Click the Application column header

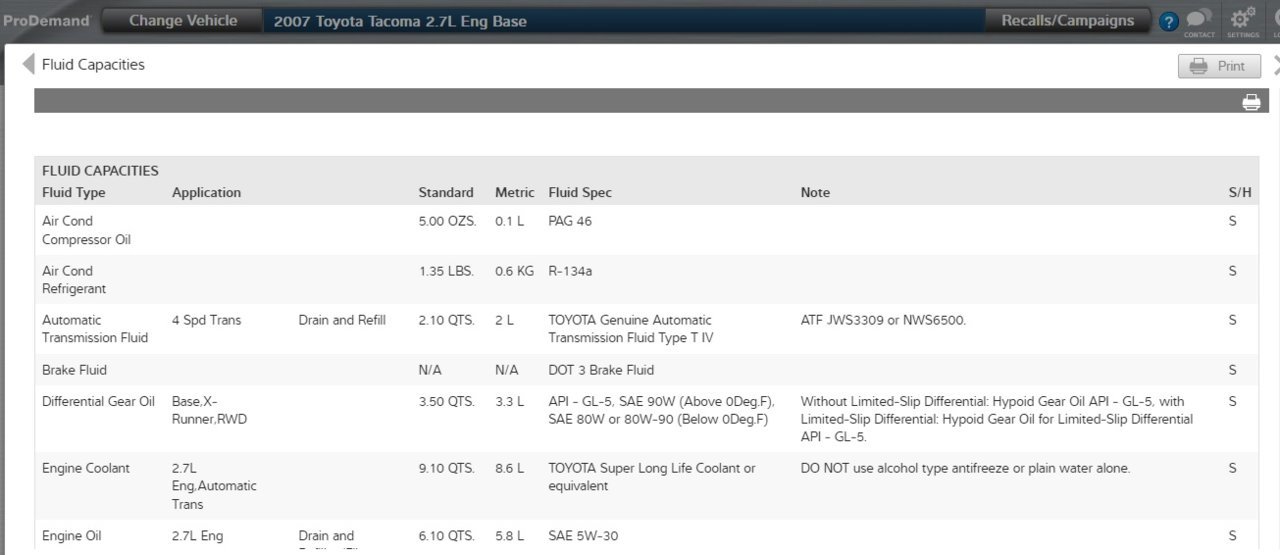click(x=206, y=192)
